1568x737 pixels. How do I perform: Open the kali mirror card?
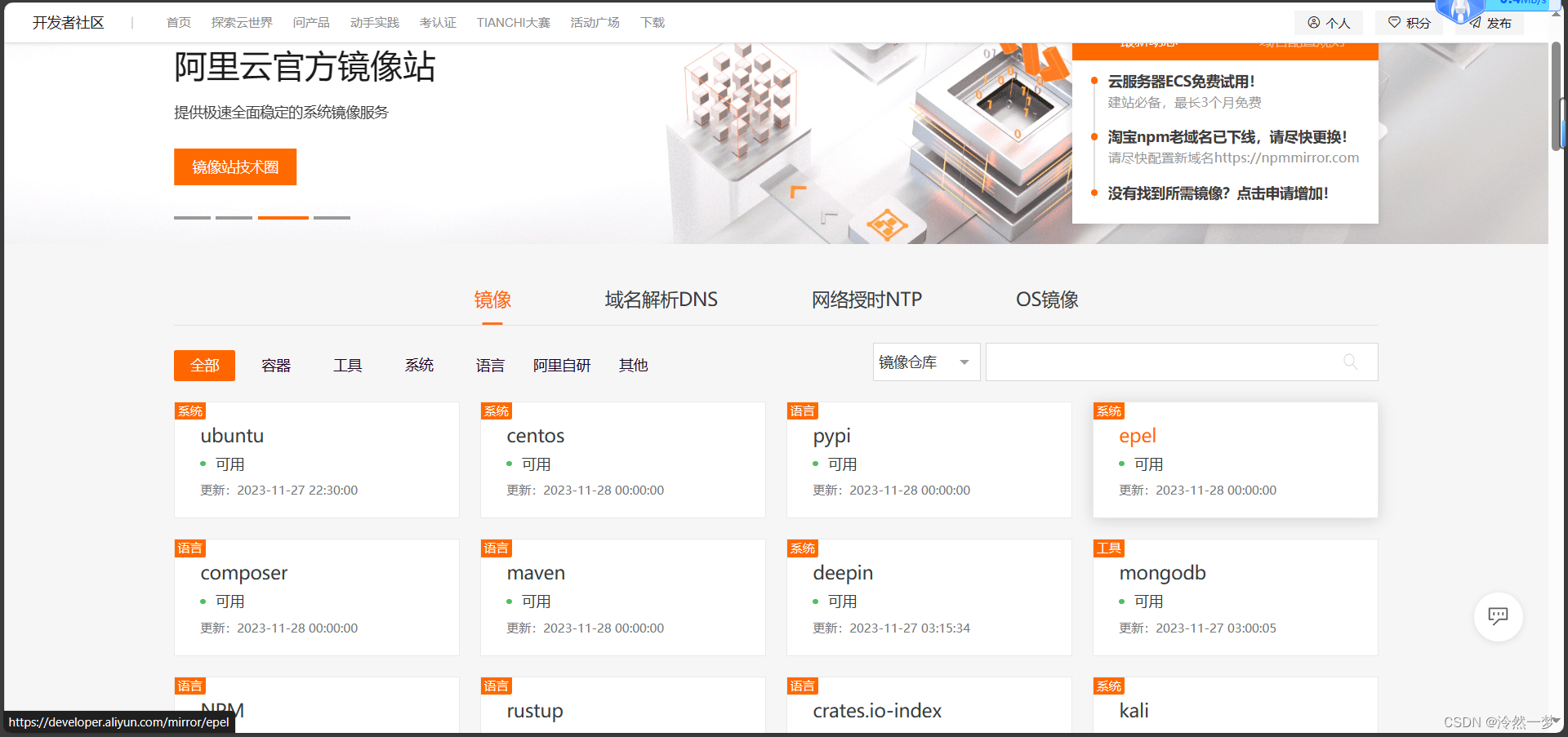click(x=1236, y=706)
